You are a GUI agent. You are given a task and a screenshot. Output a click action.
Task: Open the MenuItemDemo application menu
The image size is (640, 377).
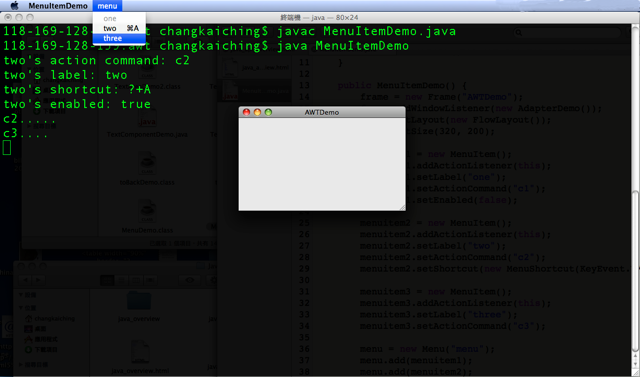pos(58,6)
